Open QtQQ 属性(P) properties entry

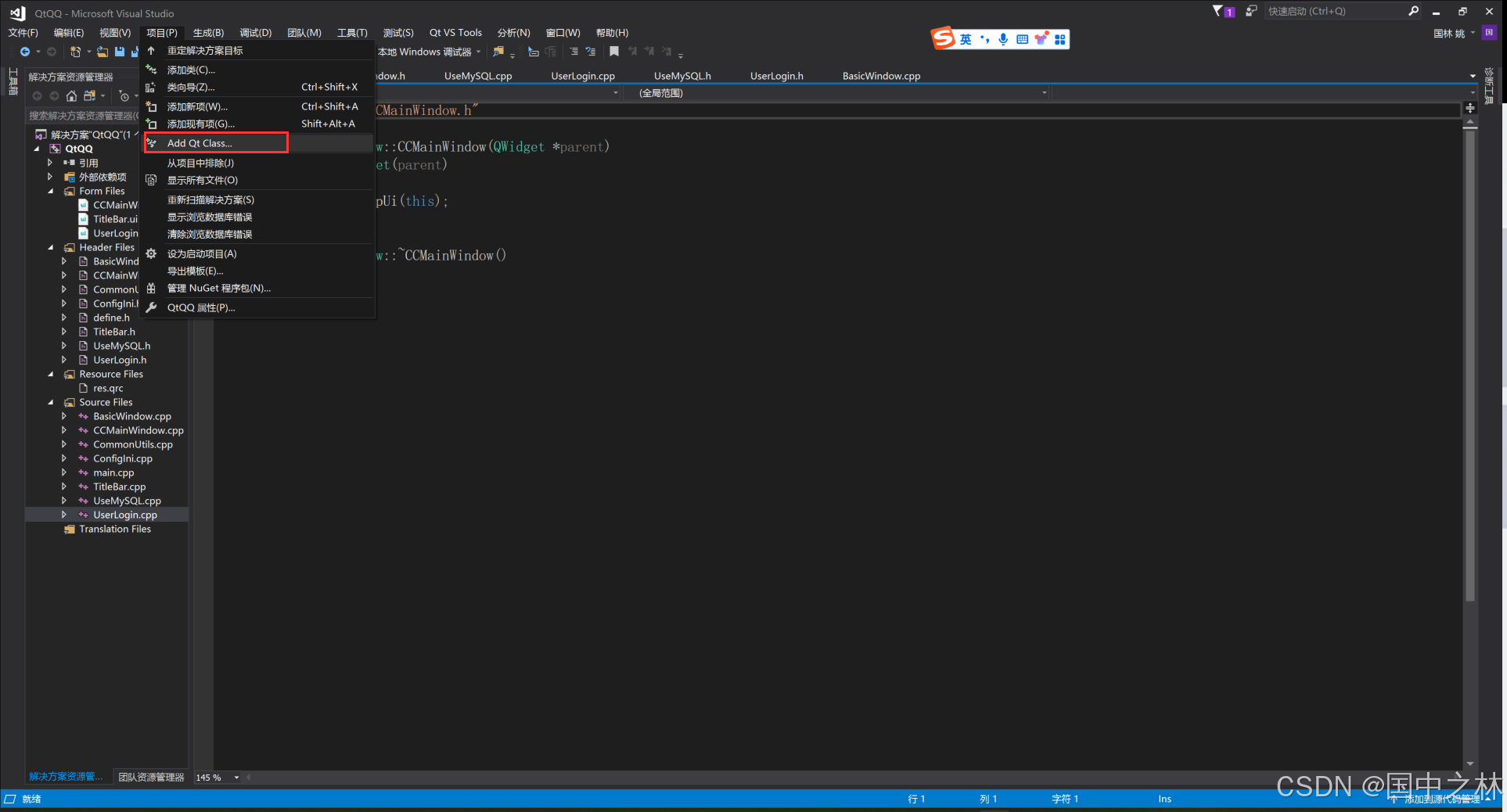(x=258, y=307)
